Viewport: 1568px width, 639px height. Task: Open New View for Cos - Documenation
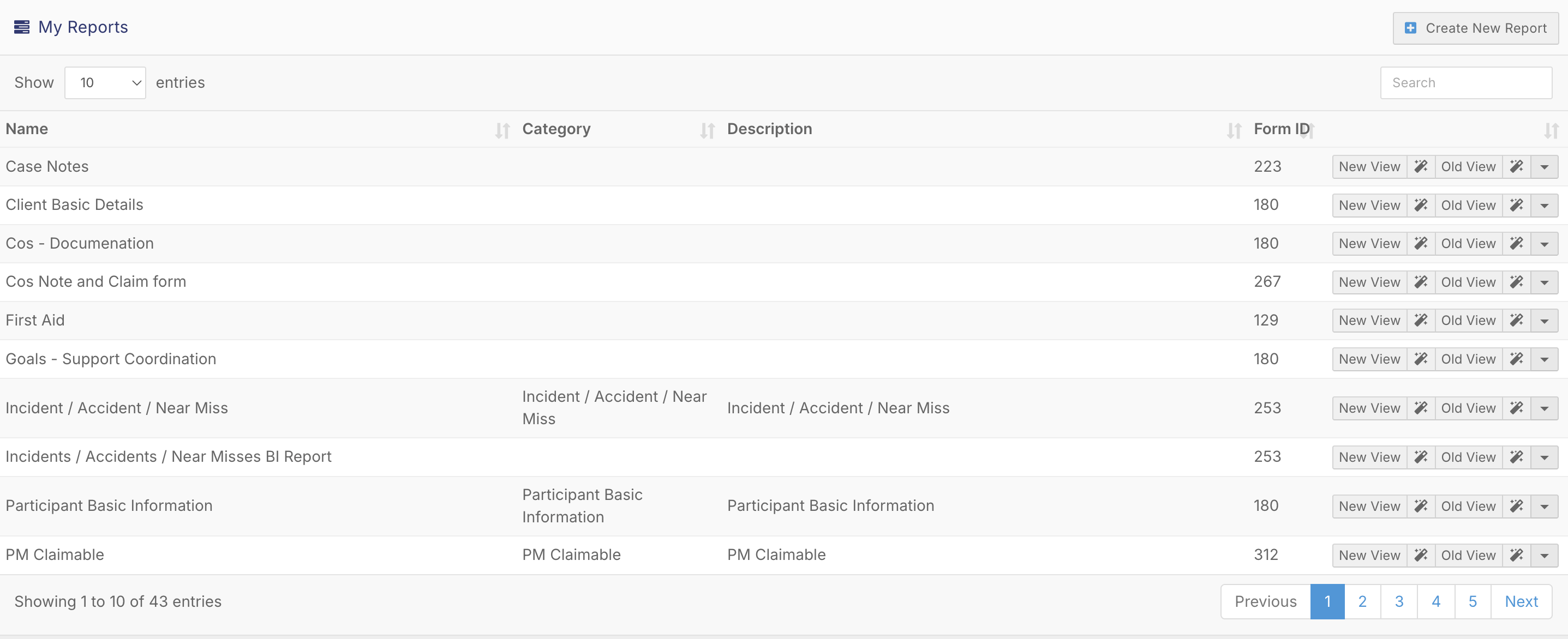[x=1369, y=244]
